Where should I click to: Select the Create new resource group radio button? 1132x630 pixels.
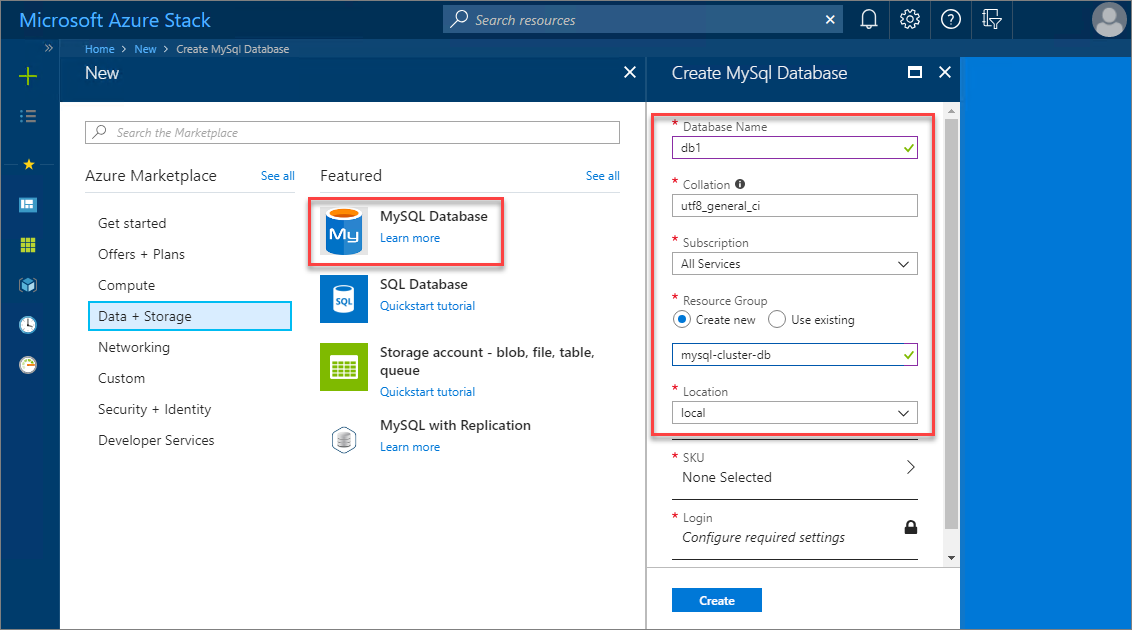pyautogui.click(x=682, y=319)
